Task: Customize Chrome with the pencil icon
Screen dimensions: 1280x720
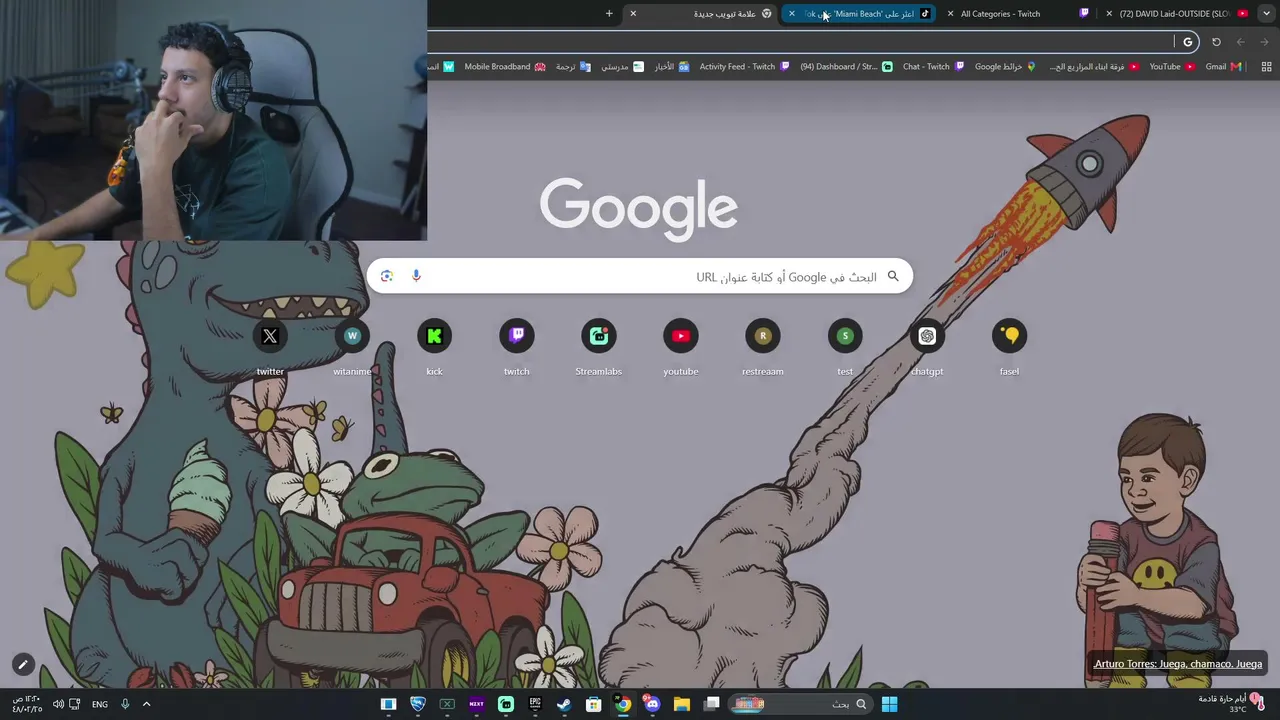Action: 23,664
